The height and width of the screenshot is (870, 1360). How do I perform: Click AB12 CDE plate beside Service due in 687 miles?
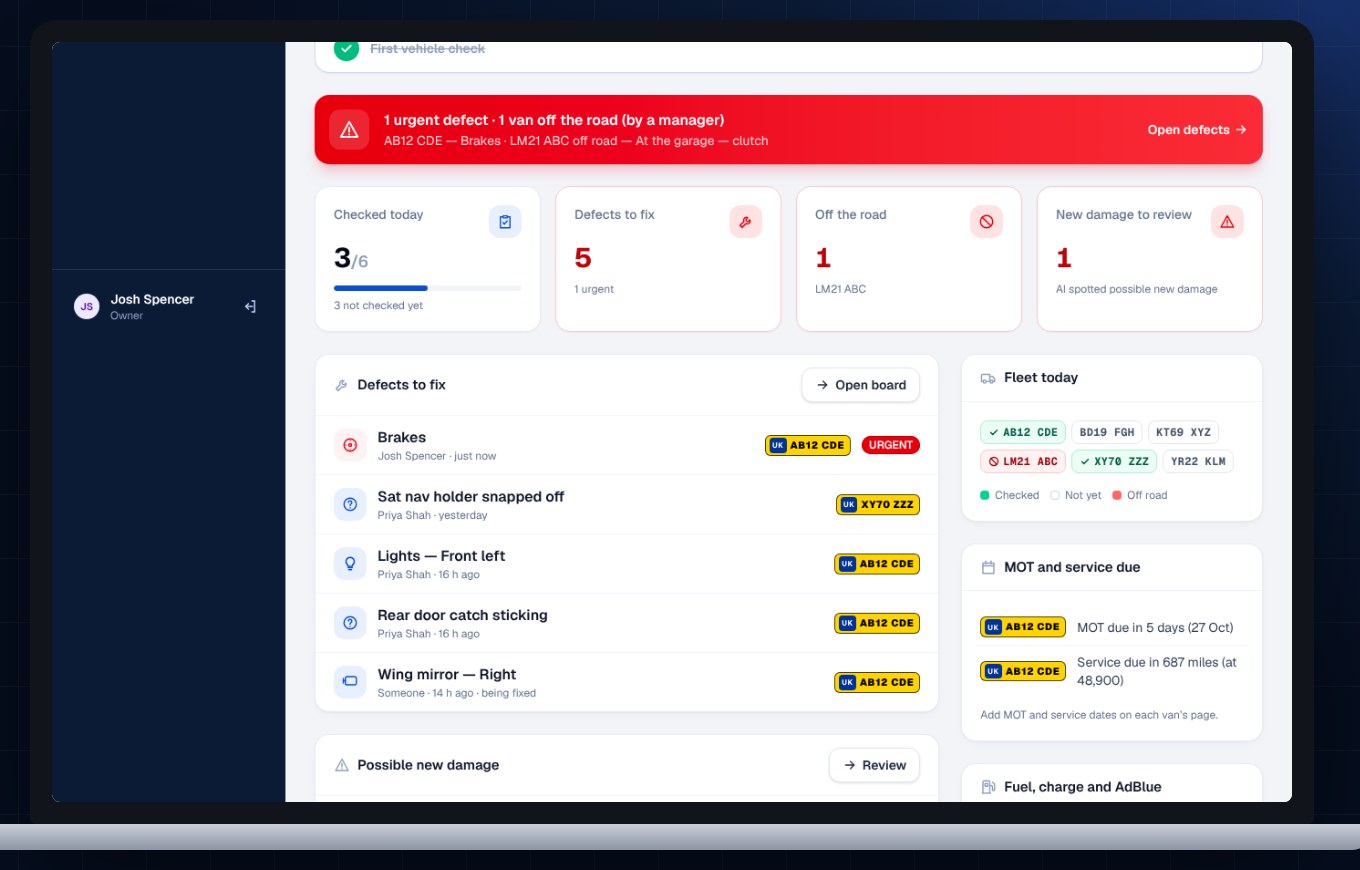coord(1023,671)
